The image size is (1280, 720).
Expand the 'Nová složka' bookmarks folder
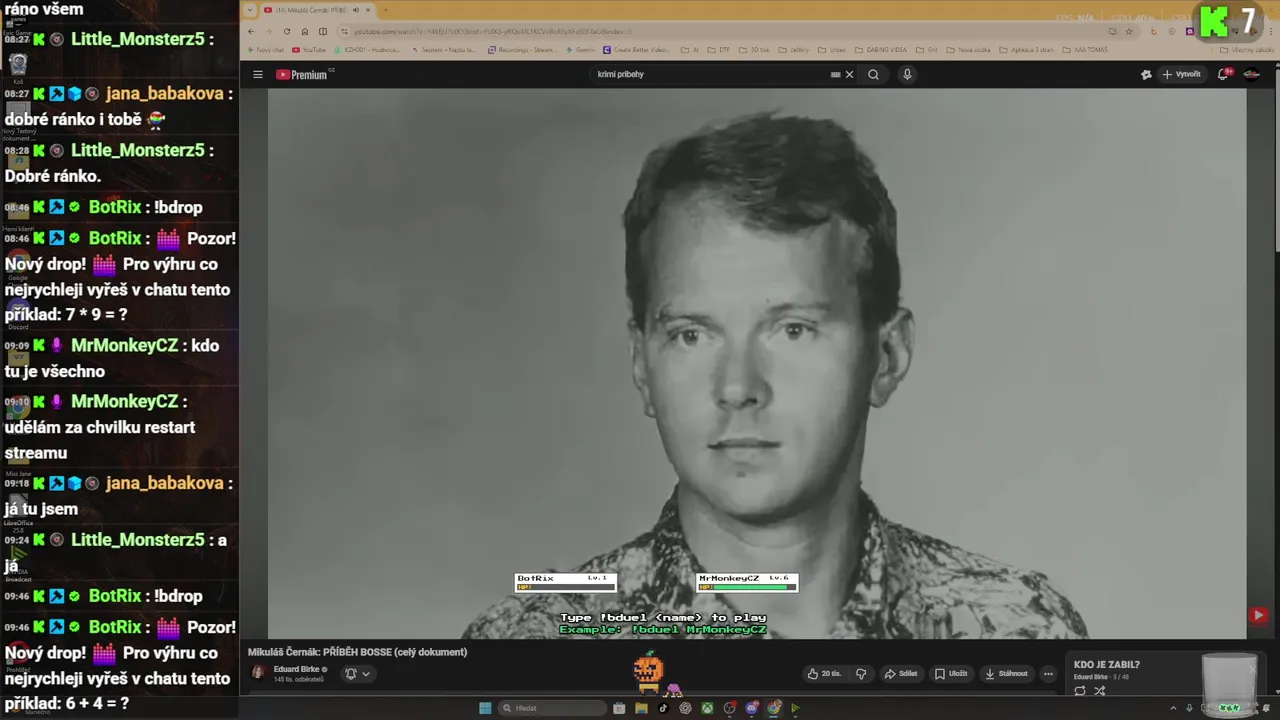967,49
